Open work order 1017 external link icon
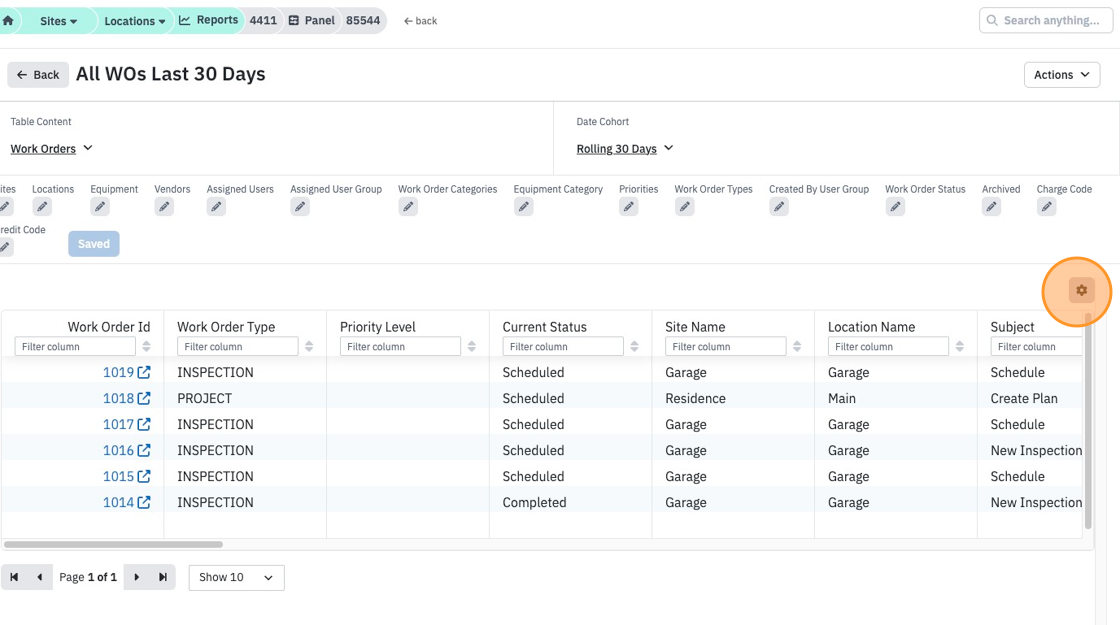Image resolution: width=1120 pixels, height=625 pixels. pos(144,424)
